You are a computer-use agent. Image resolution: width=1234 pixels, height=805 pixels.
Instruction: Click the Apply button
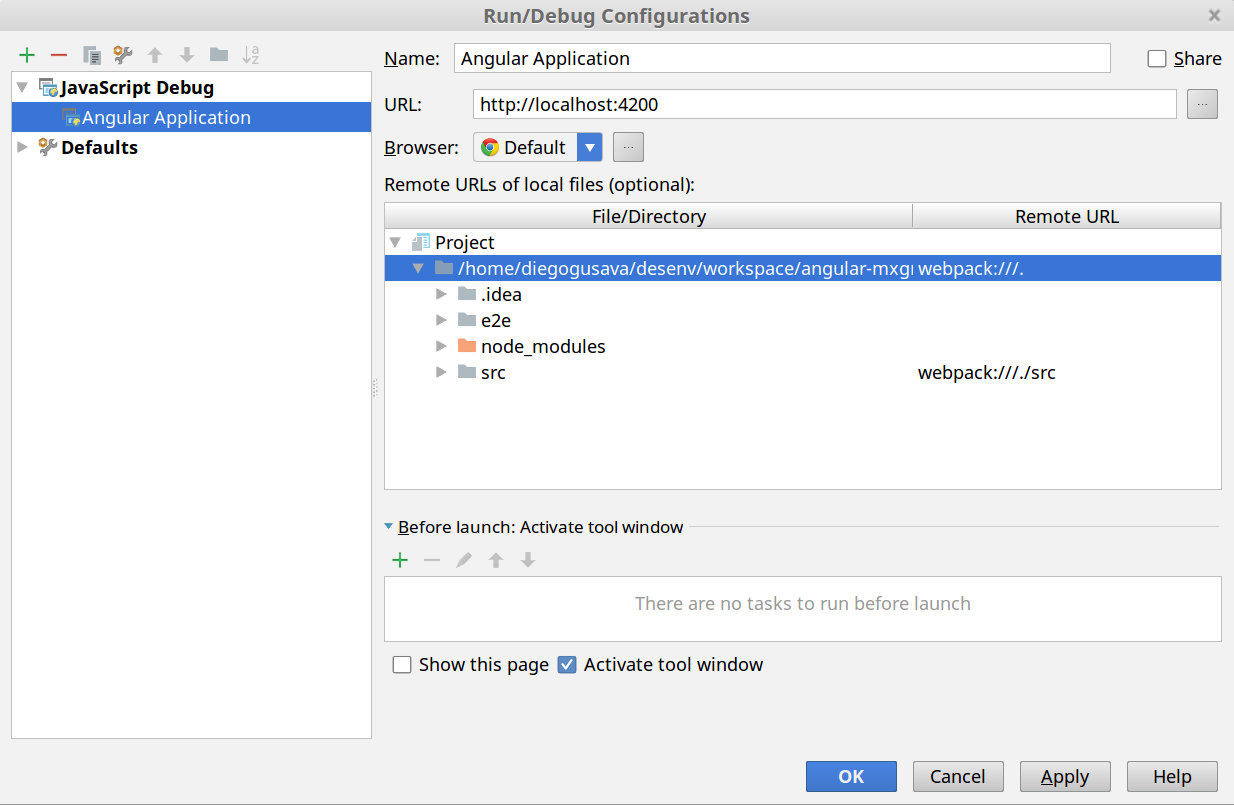click(1064, 776)
